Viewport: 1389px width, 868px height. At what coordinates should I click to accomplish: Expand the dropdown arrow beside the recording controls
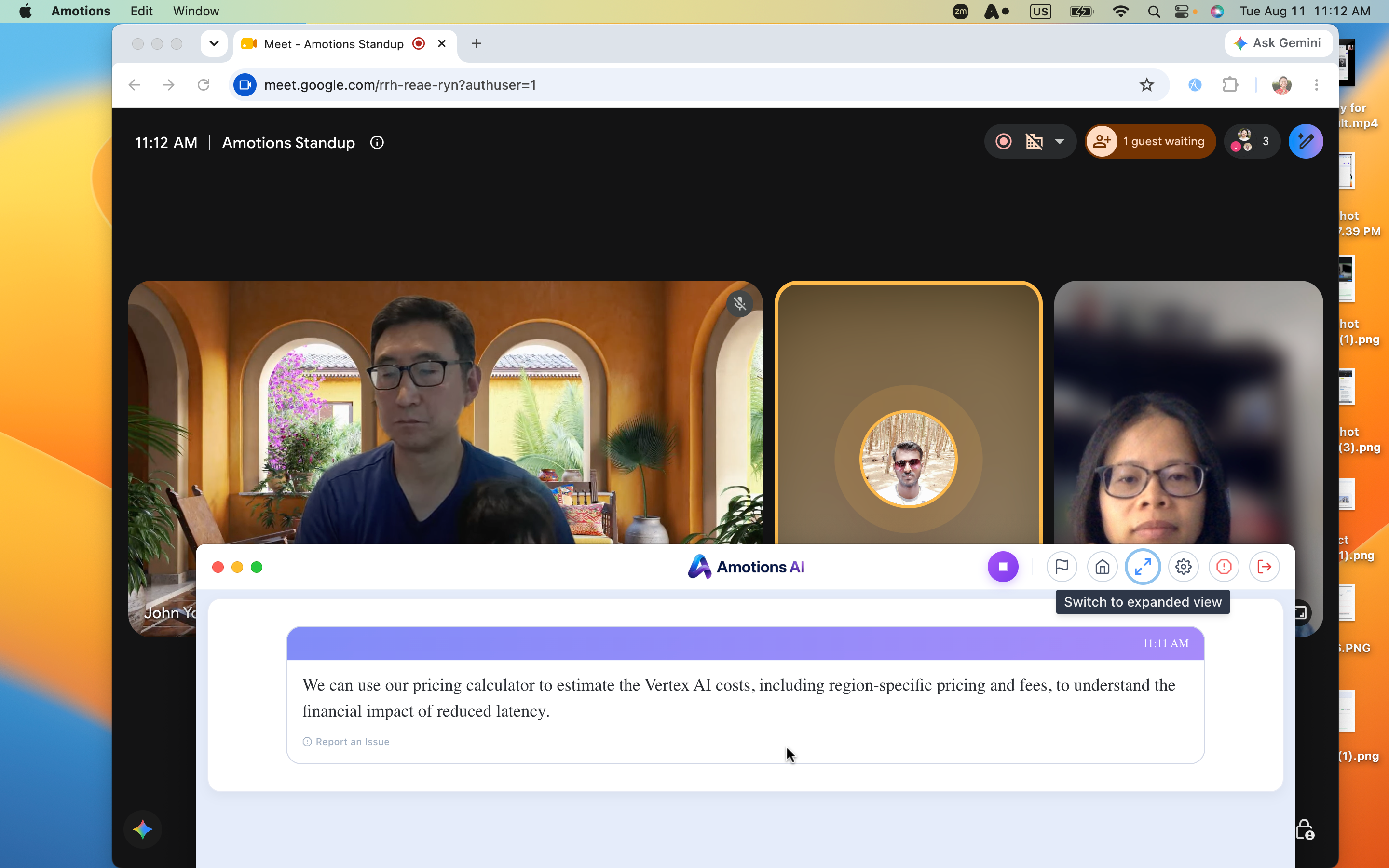coord(1060,141)
